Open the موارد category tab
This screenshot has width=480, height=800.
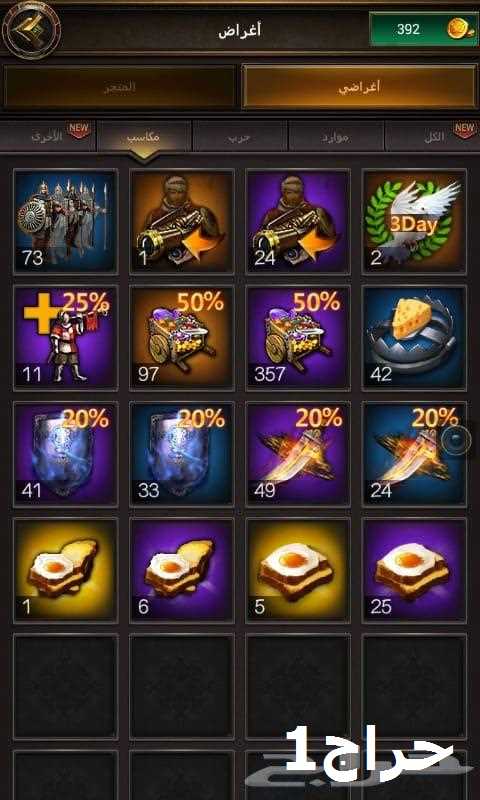[x=336, y=137]
